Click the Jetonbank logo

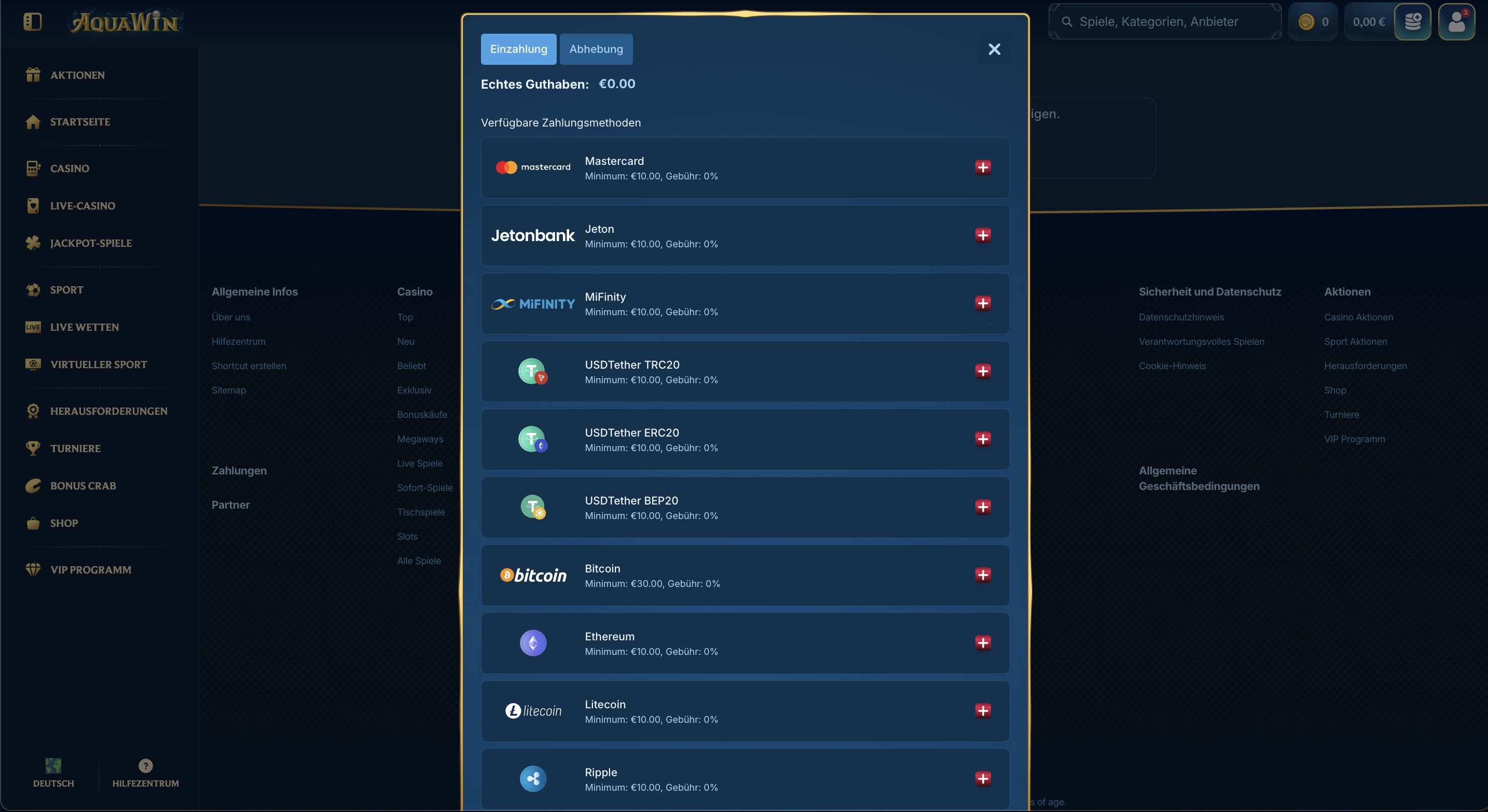click(533, 235)
